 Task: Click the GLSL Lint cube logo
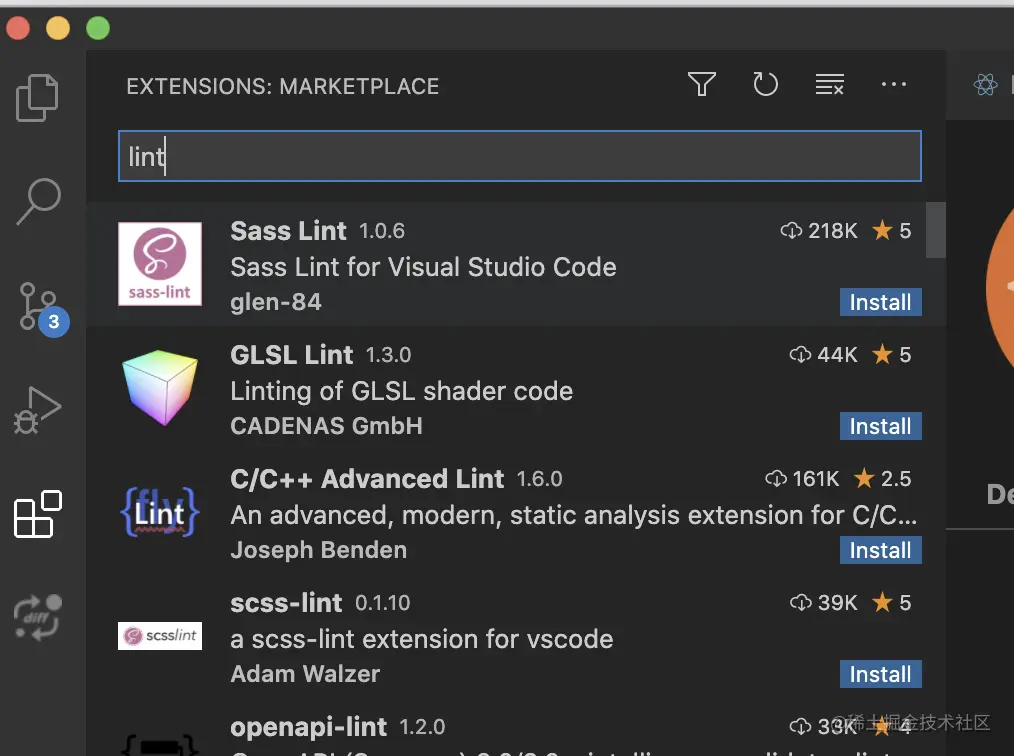pyautogui.click(x=160, y=387)
